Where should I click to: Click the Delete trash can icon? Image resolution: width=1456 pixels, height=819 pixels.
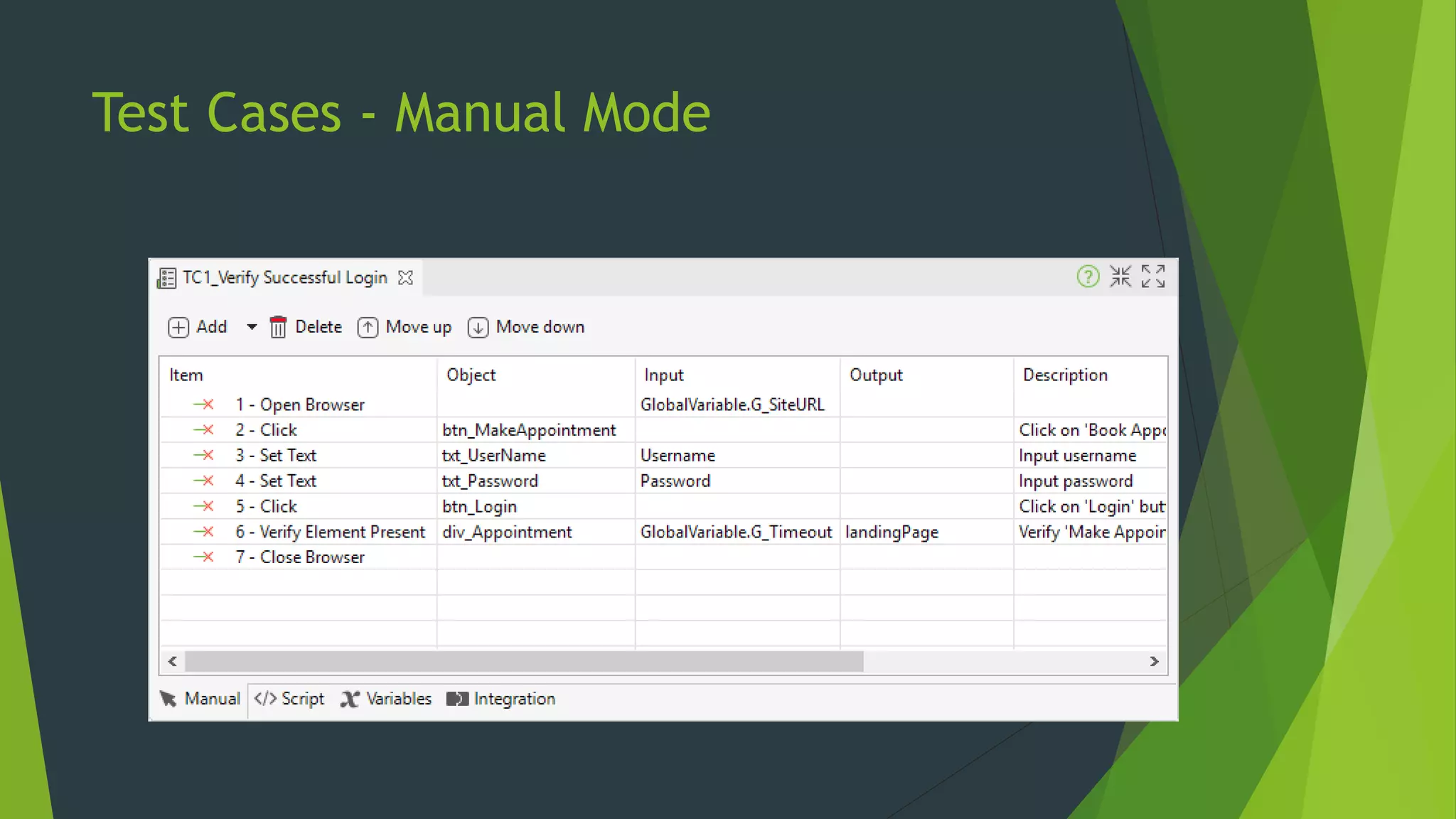278,327
